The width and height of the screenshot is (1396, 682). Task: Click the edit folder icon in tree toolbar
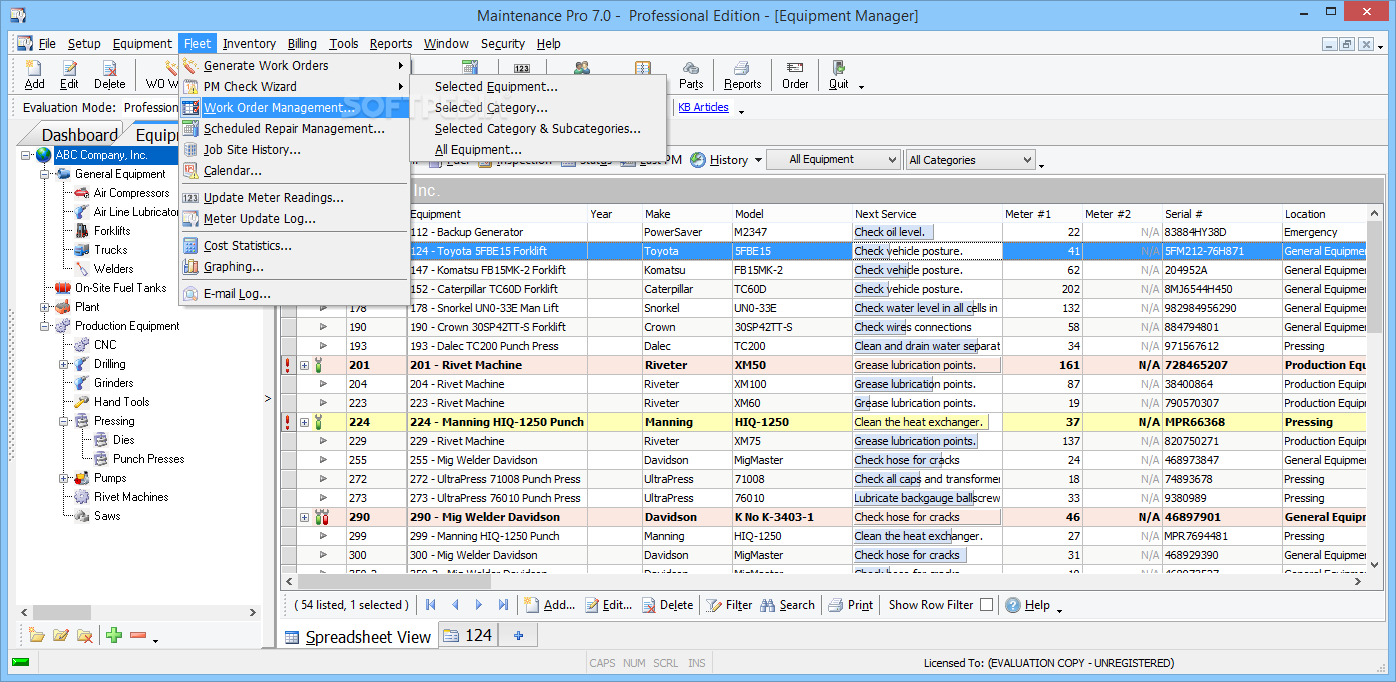(x=61, y=635)
